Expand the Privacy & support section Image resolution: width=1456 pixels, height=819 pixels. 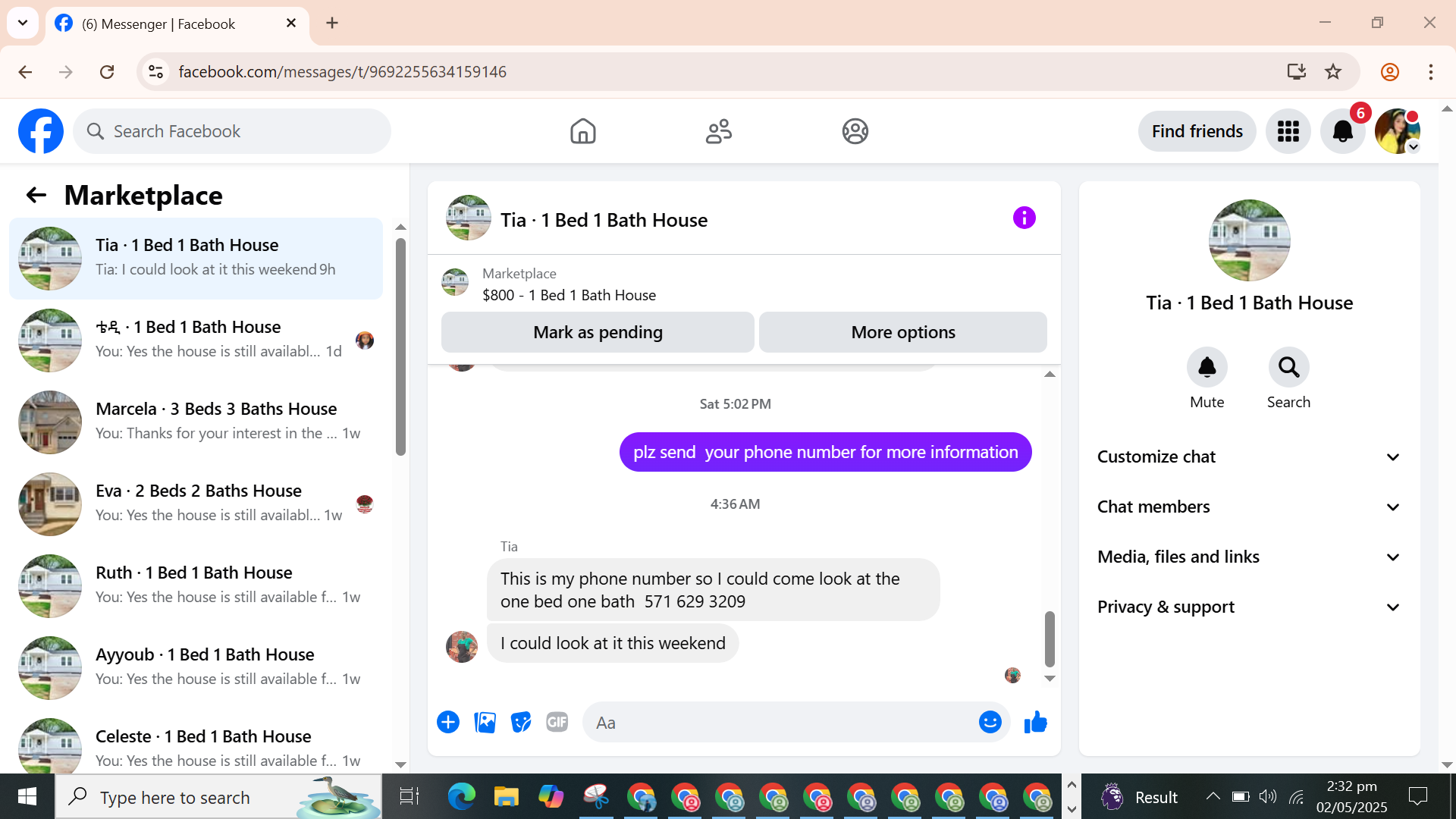[1248, 607]
